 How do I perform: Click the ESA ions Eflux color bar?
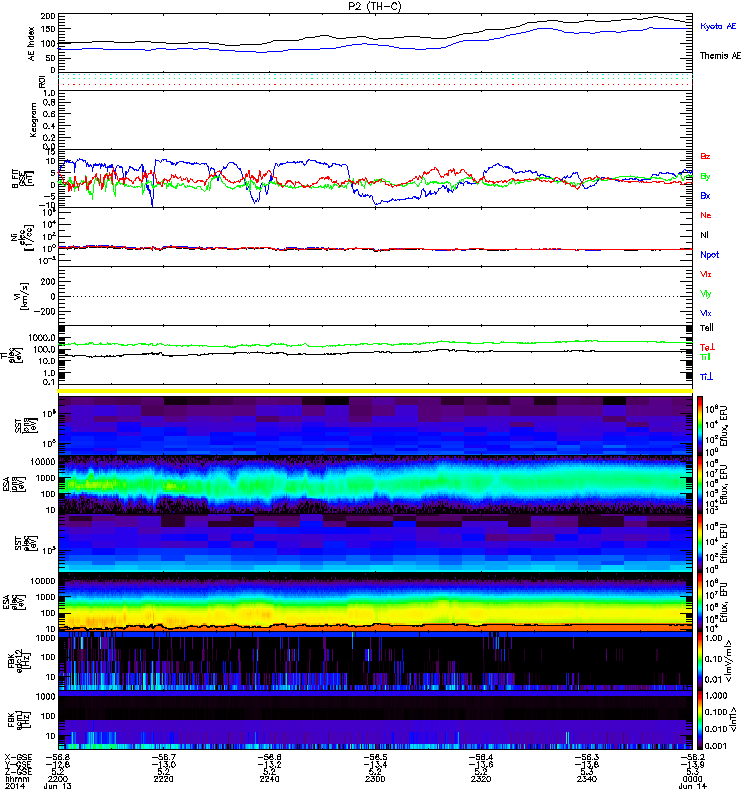point(700,484)
